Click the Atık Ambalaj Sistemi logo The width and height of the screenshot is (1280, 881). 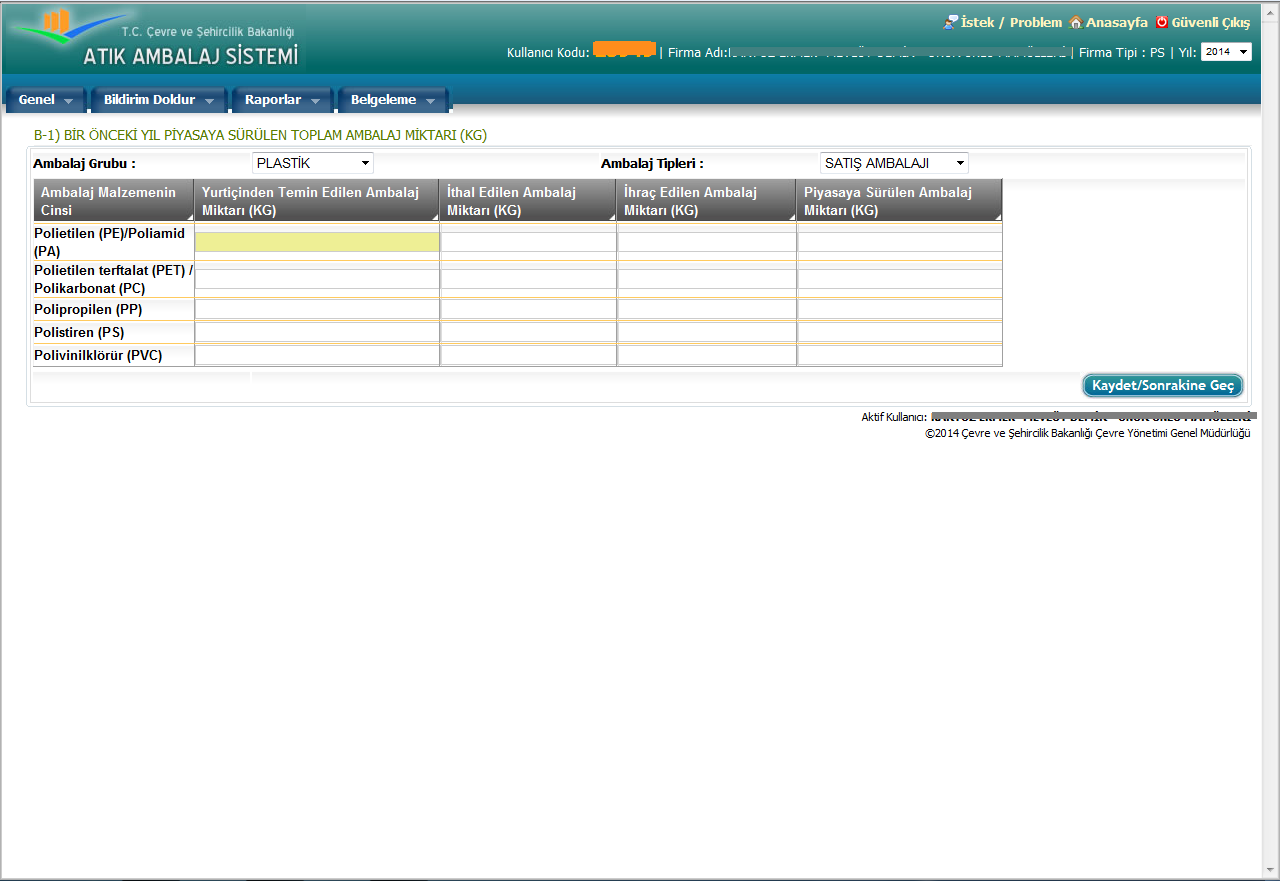click(x=158, y=38)
